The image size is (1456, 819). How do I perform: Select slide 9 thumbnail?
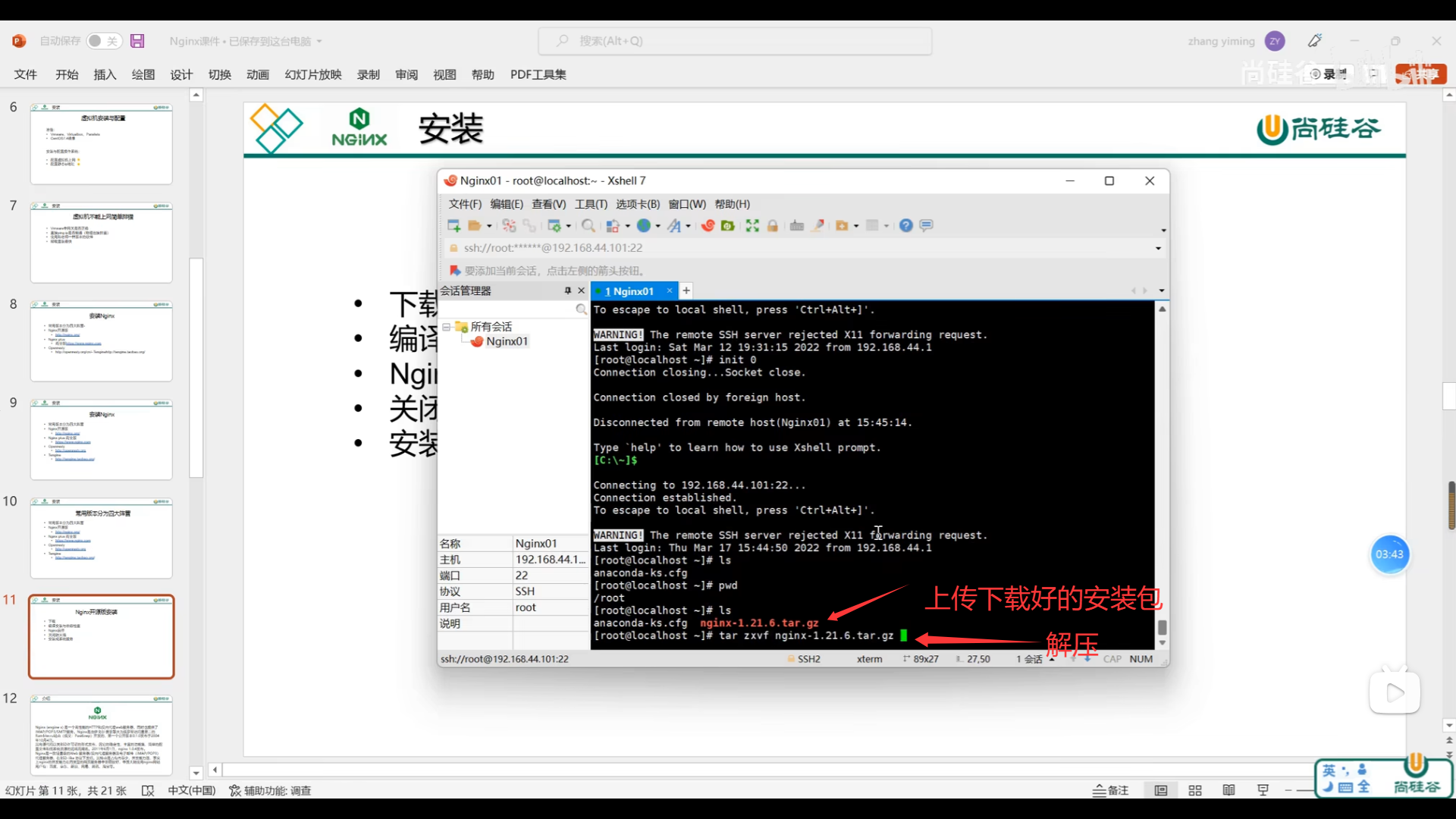click(101, 440)
